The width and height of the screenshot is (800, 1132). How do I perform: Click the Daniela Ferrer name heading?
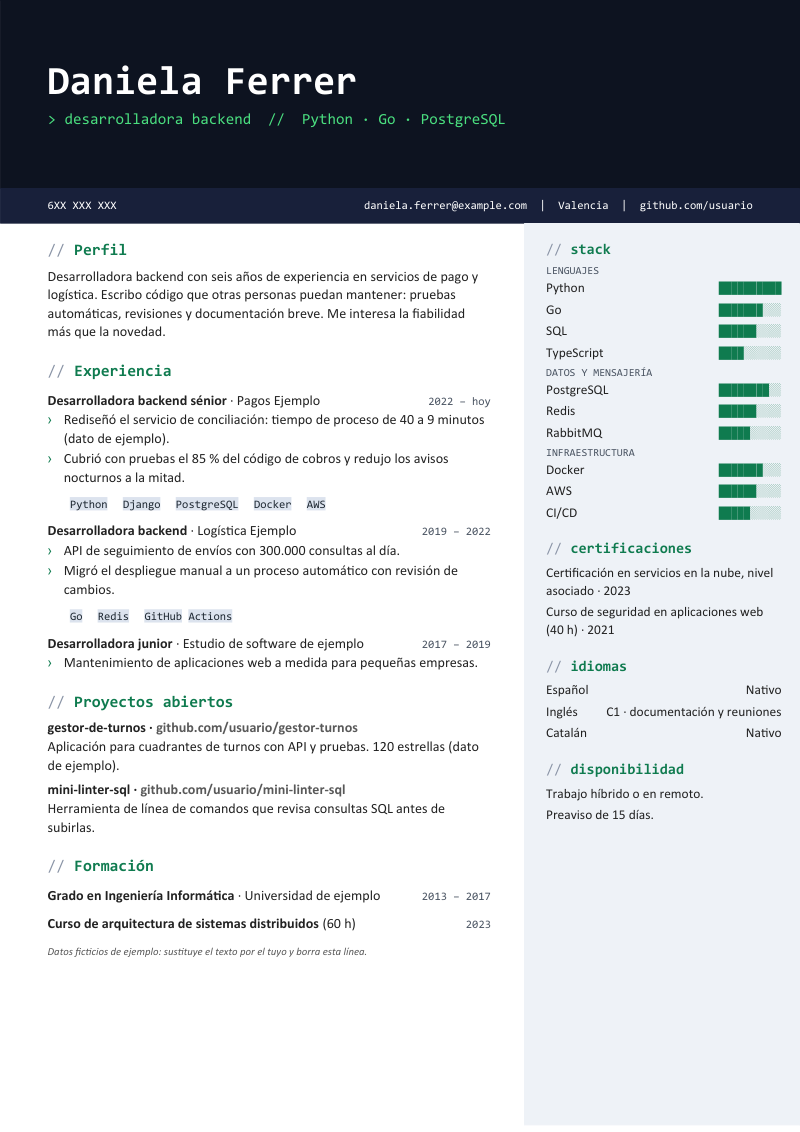[201, 81]
